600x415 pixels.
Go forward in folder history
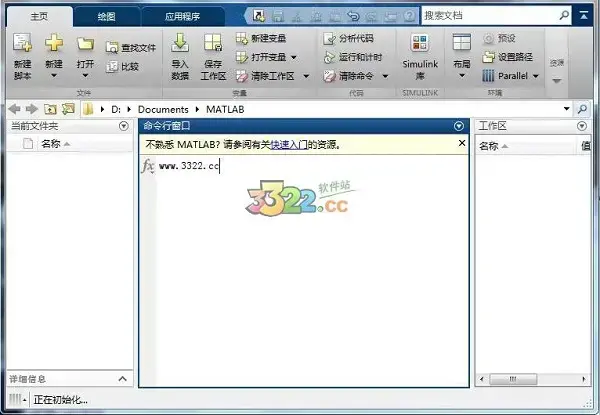pos(32,109)
